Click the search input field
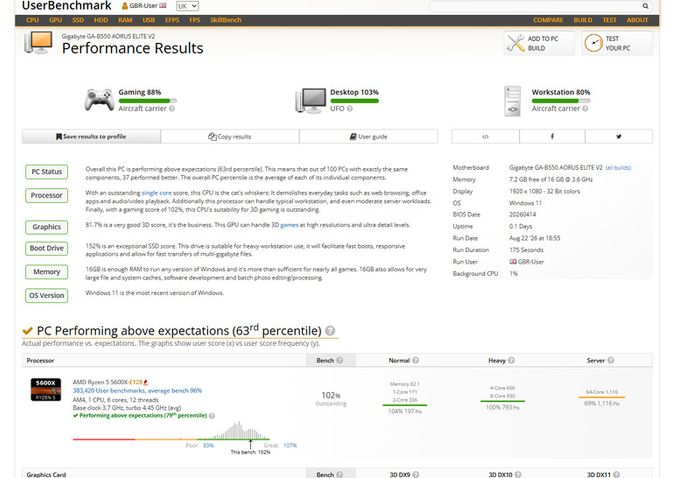 (x=535, y=6)
